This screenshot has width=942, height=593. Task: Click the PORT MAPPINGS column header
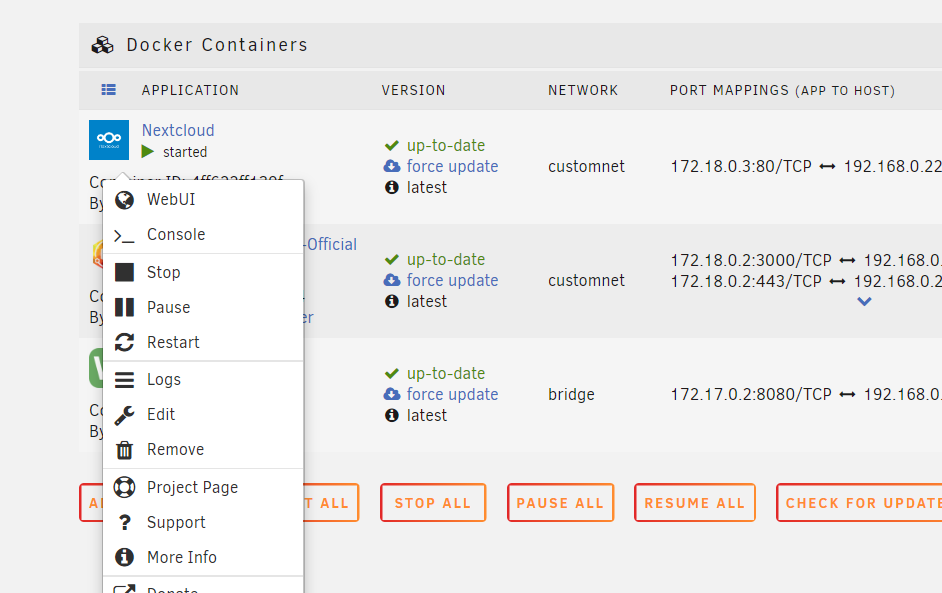(782, 90)
